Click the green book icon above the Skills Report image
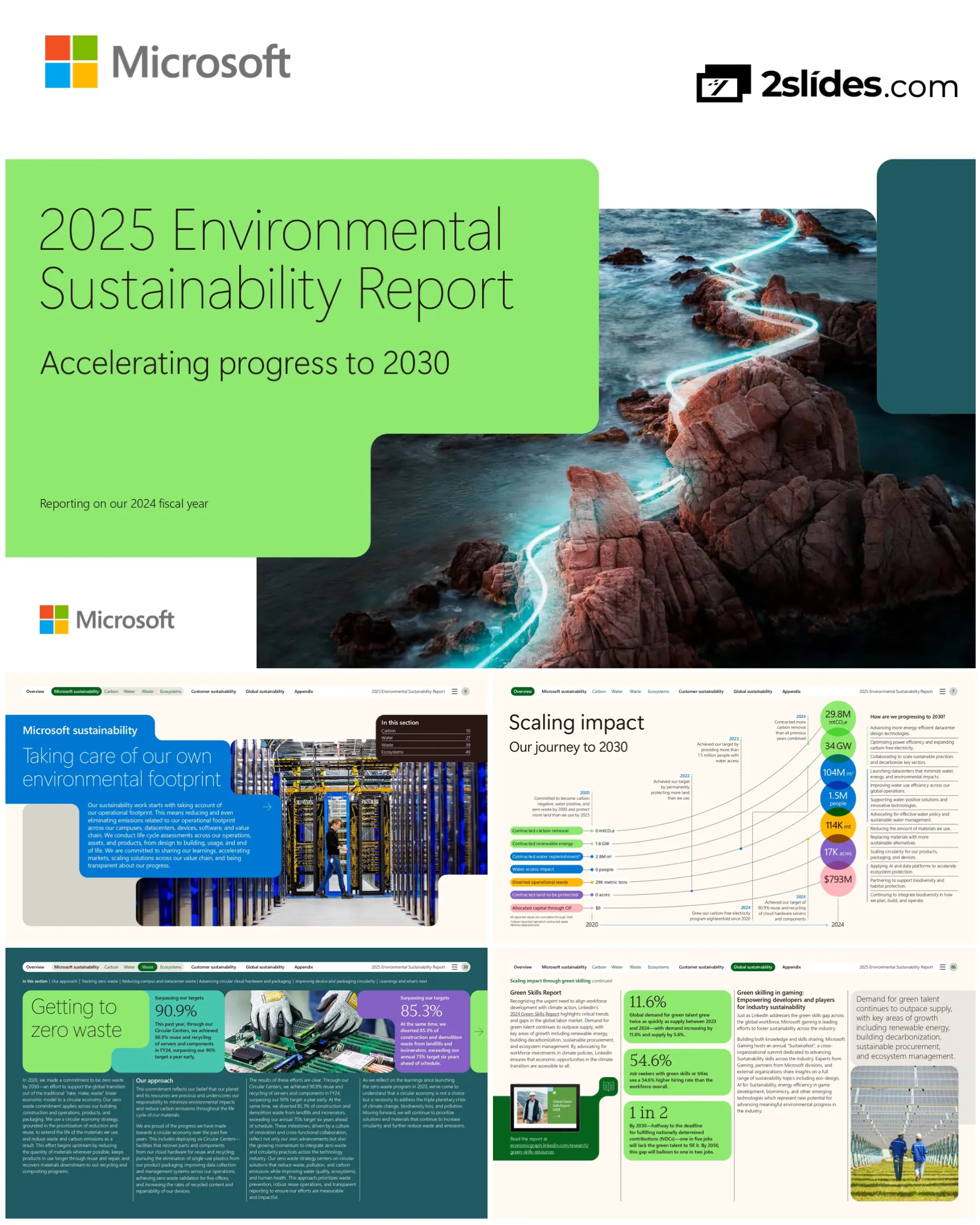This screenshot has height=1225, width=980. pyautogui.click(x=609, y=1086)
